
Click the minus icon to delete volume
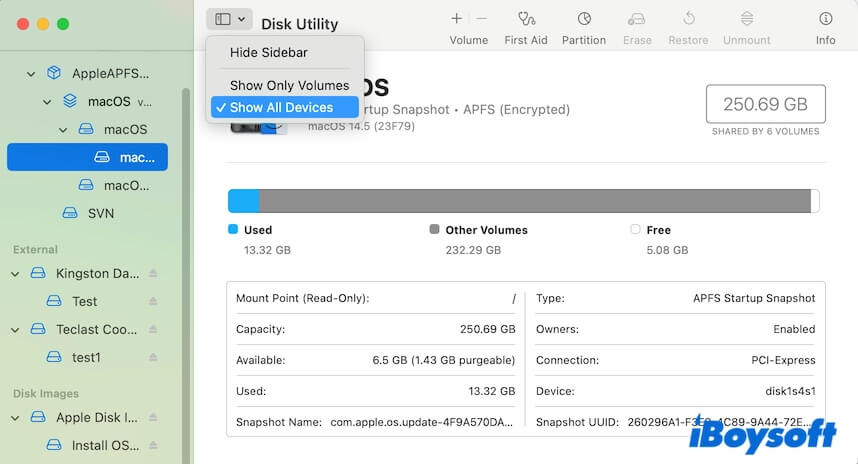click(481, 19)
